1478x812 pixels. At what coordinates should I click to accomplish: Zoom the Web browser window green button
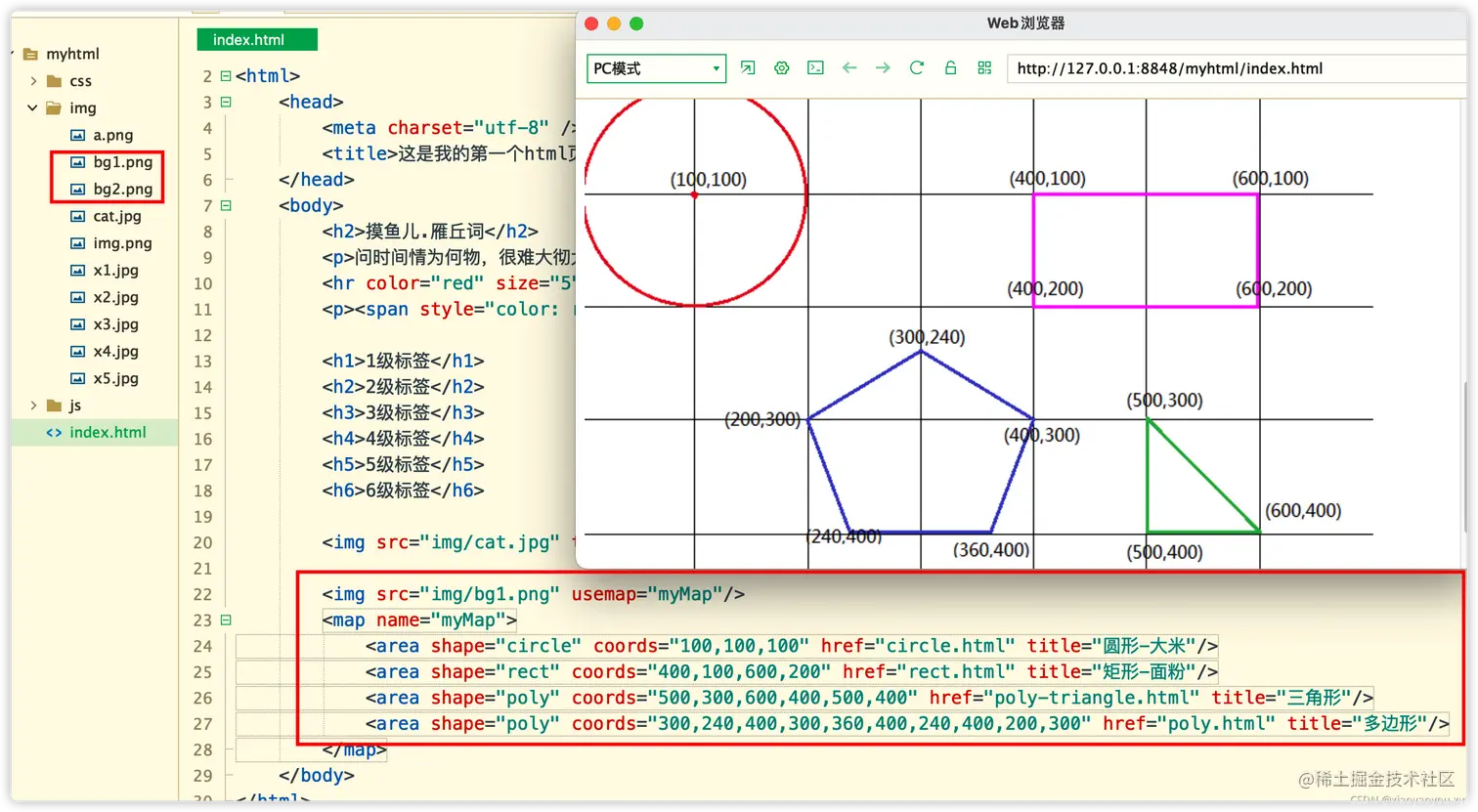[x=636, y=23]
